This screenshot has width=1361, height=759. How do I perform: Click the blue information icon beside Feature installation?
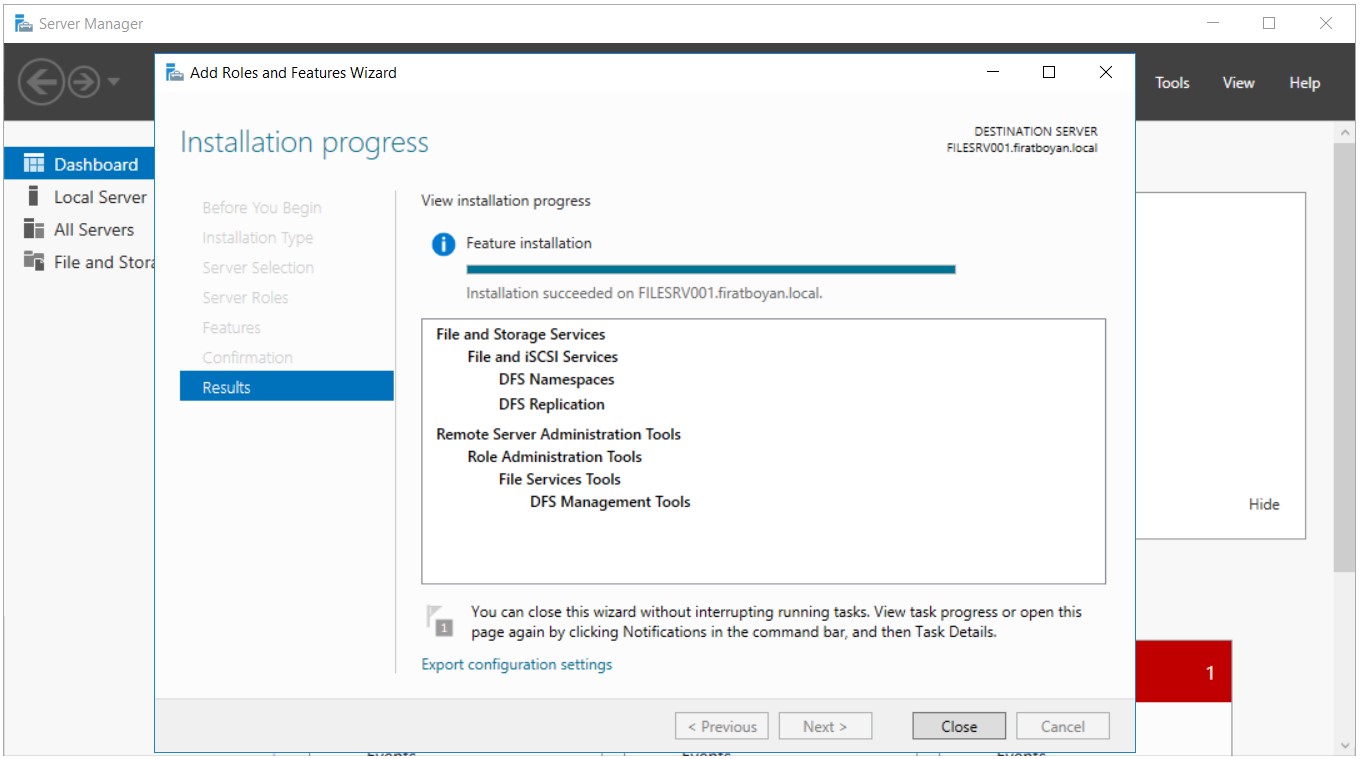pyautogui.click(x=443, y=244)
